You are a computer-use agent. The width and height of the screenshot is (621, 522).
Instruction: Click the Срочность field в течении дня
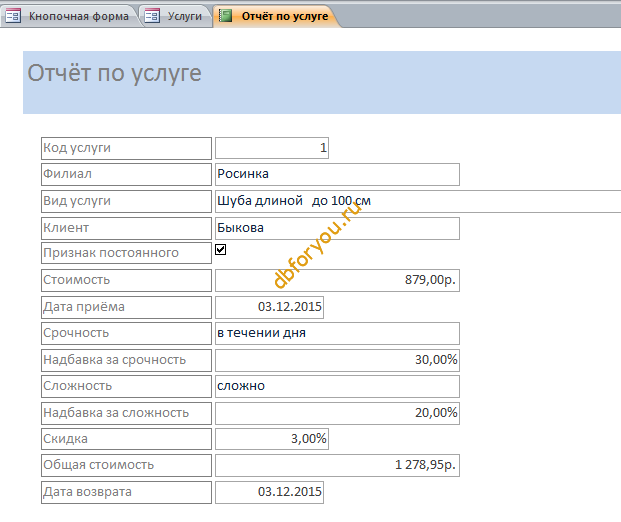click(x=337, y=333)
